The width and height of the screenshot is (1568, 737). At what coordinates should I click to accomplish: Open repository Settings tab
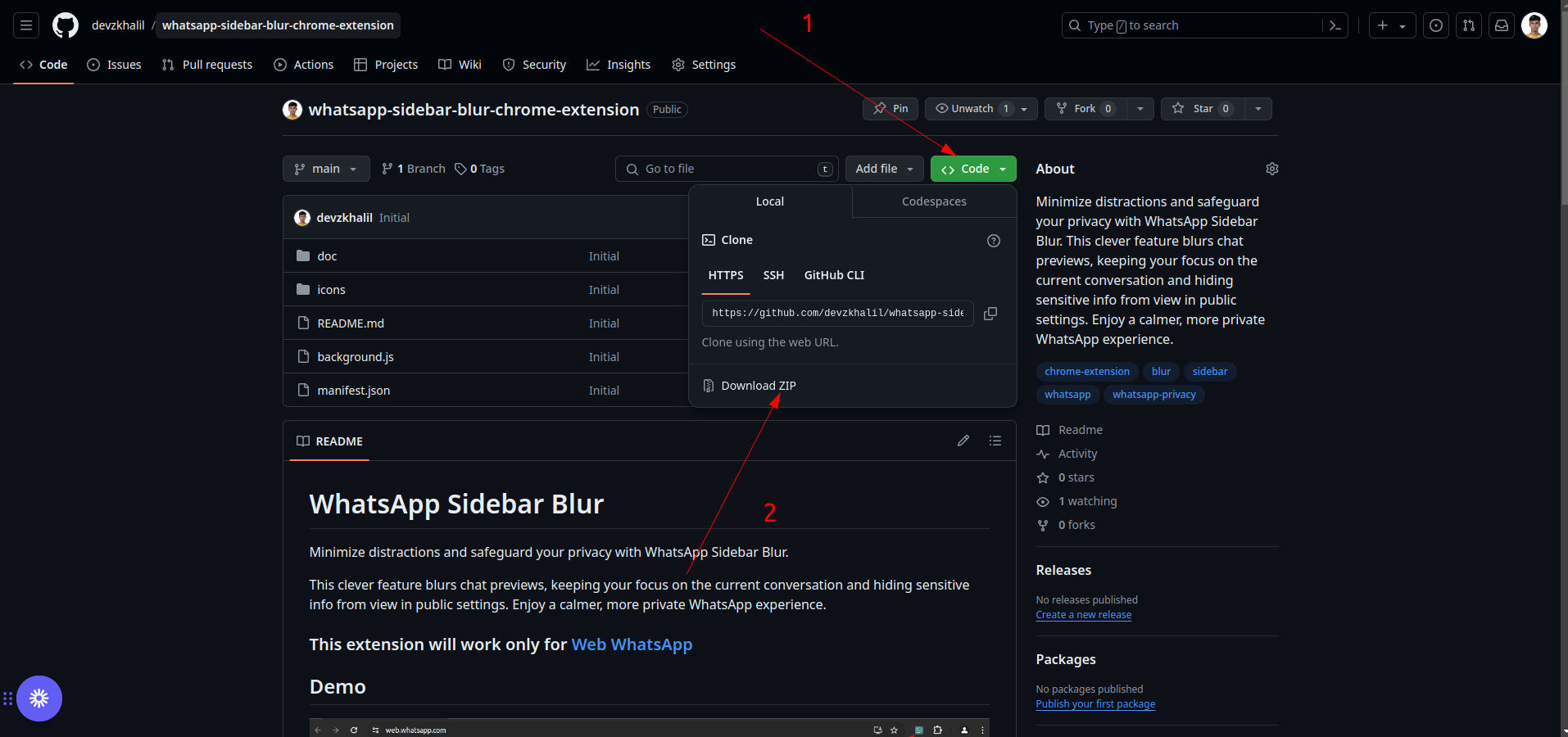(704, 65)
